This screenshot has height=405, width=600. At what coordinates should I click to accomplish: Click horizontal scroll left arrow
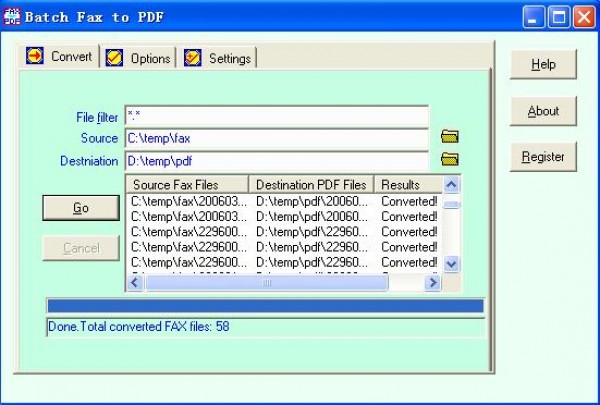pos(135,283)
